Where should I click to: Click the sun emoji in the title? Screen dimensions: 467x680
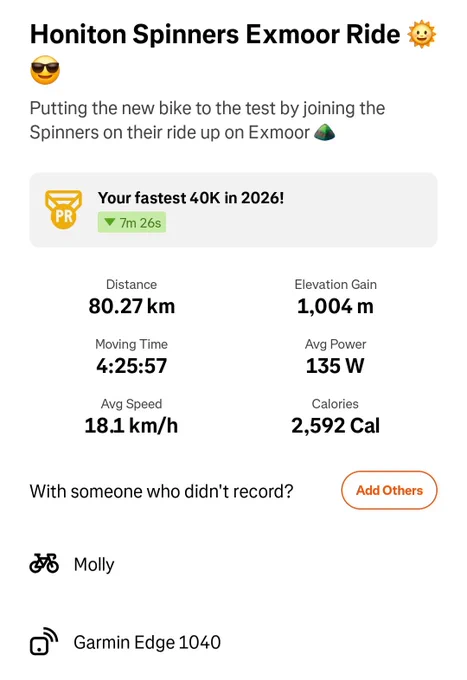click(x=422, y=35)
